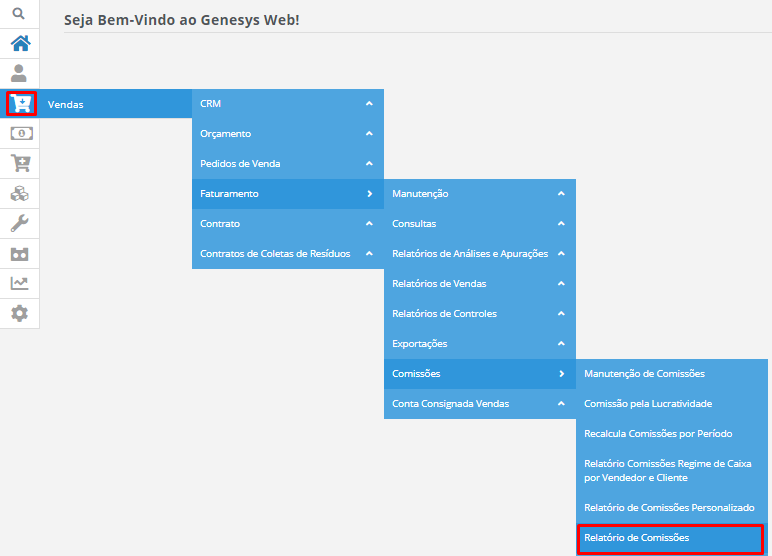Select the Faturamento menu item
772x556 pixels.
pyautogui.click(x=288, y=194)
